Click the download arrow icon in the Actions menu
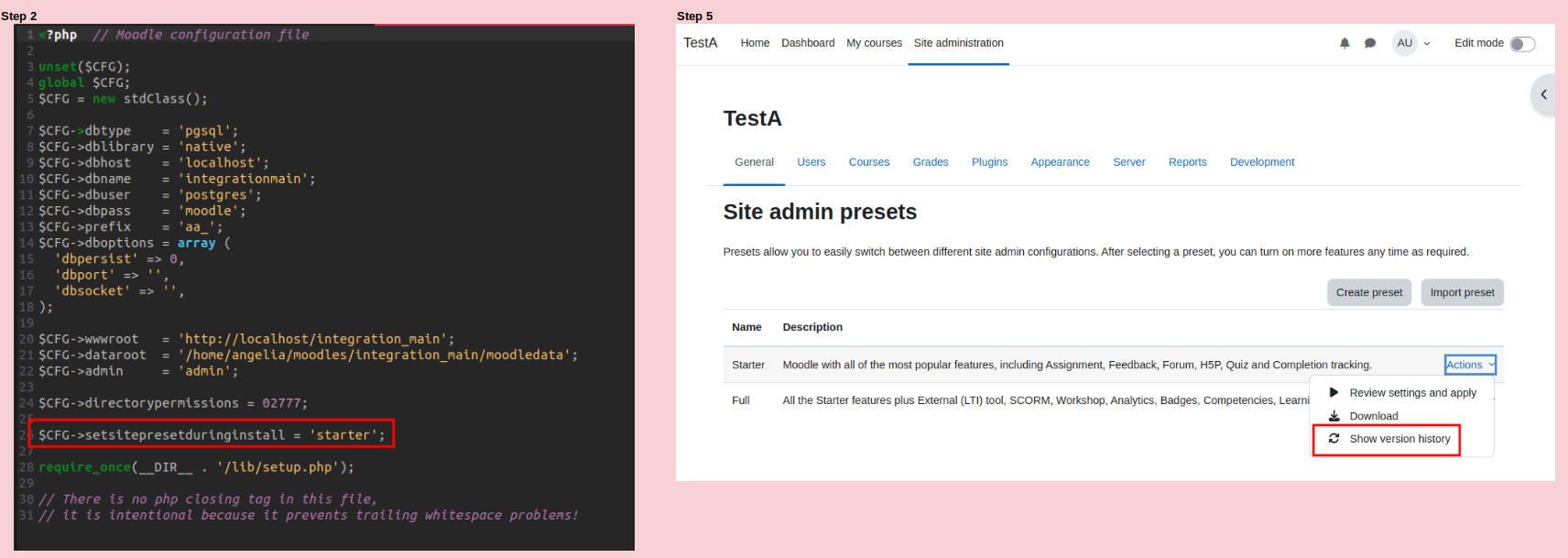 pos(1334,416)
